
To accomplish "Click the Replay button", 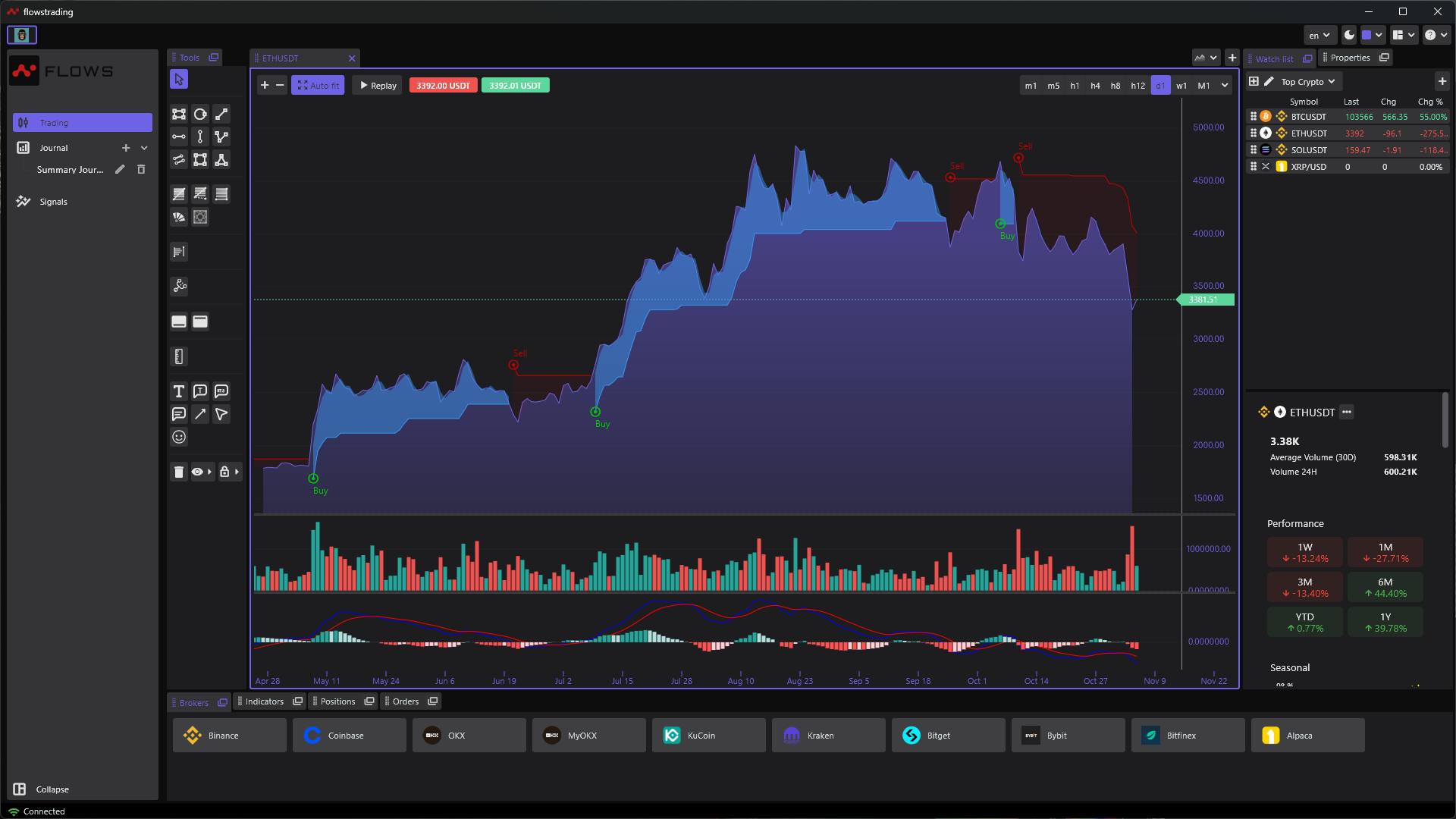I will click(x=378, y=86).
